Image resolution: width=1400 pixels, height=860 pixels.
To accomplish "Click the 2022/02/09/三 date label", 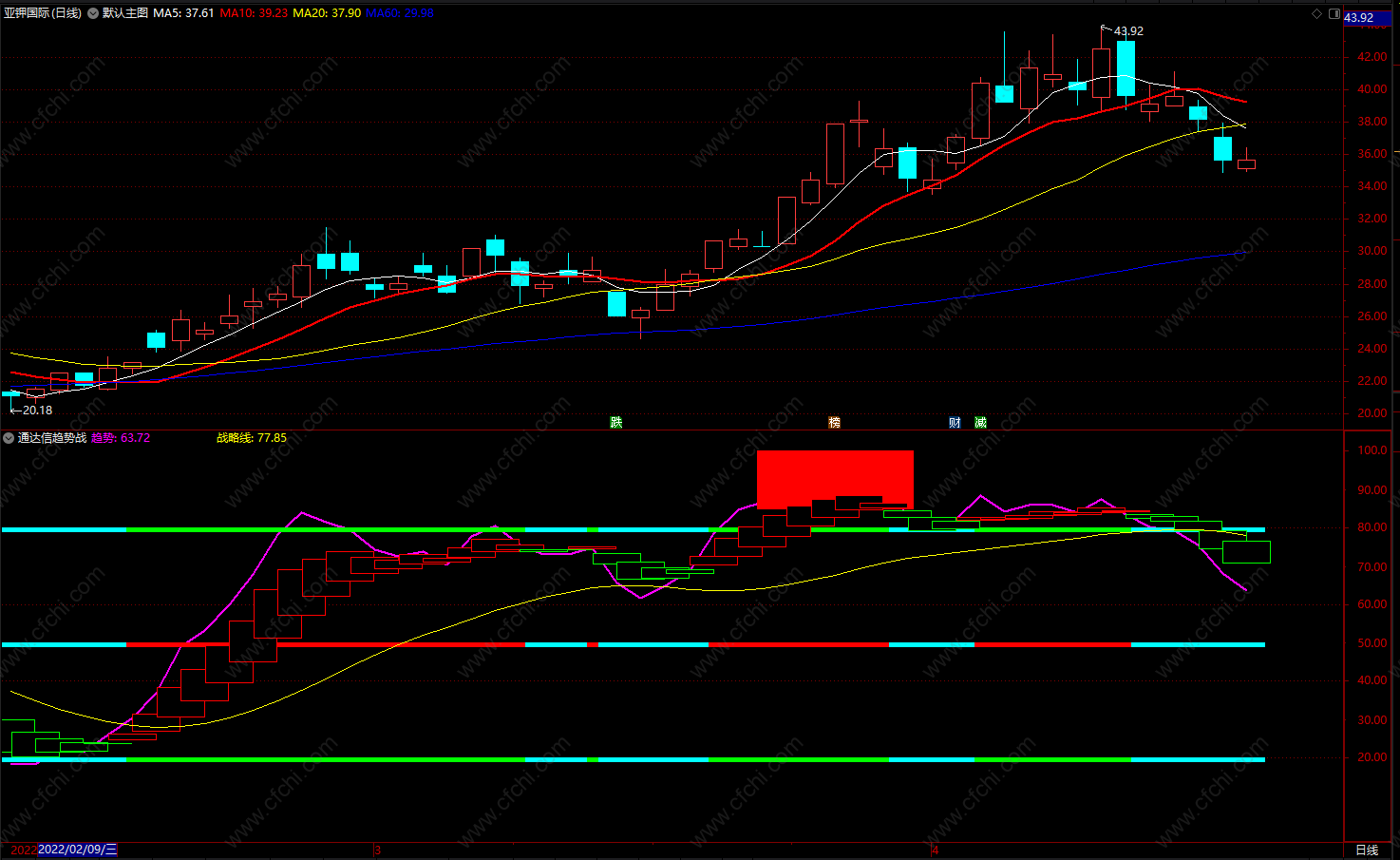I will click(x=78, y=850).
